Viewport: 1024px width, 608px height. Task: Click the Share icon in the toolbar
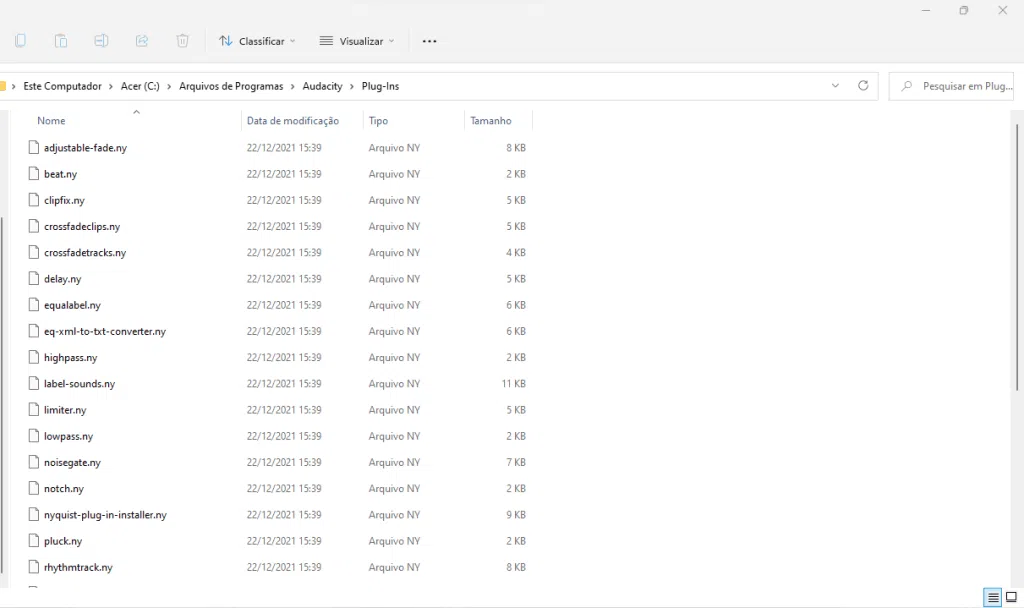142,41
